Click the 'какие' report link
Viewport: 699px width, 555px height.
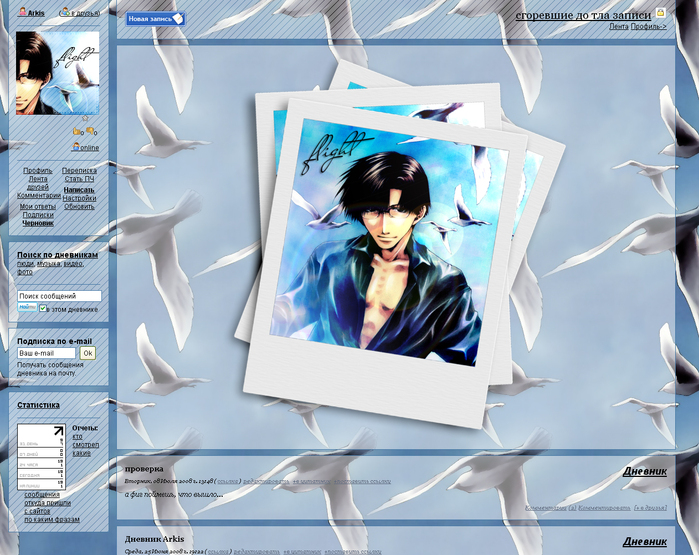click(81, 453)
